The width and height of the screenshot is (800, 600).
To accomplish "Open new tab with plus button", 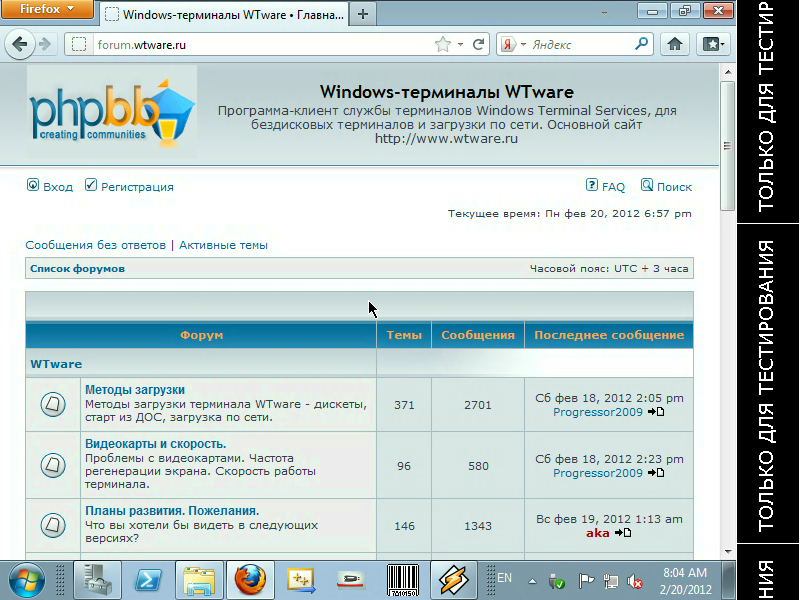I will [362, 14].
